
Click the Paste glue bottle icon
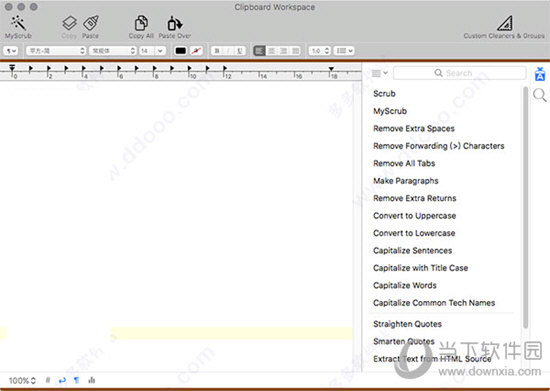tap(91, 23)
